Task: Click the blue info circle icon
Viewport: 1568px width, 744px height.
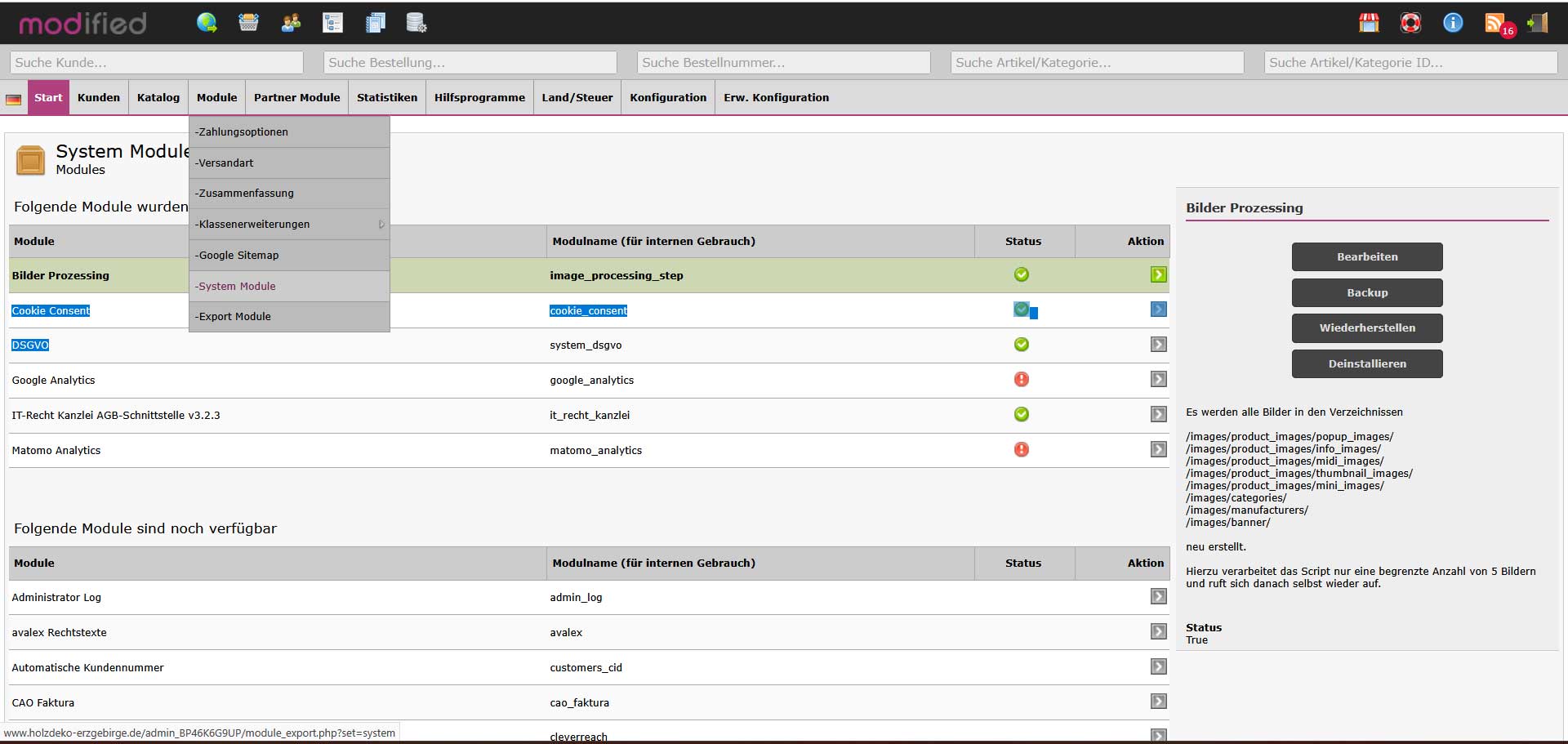Action: [1453, 23]
